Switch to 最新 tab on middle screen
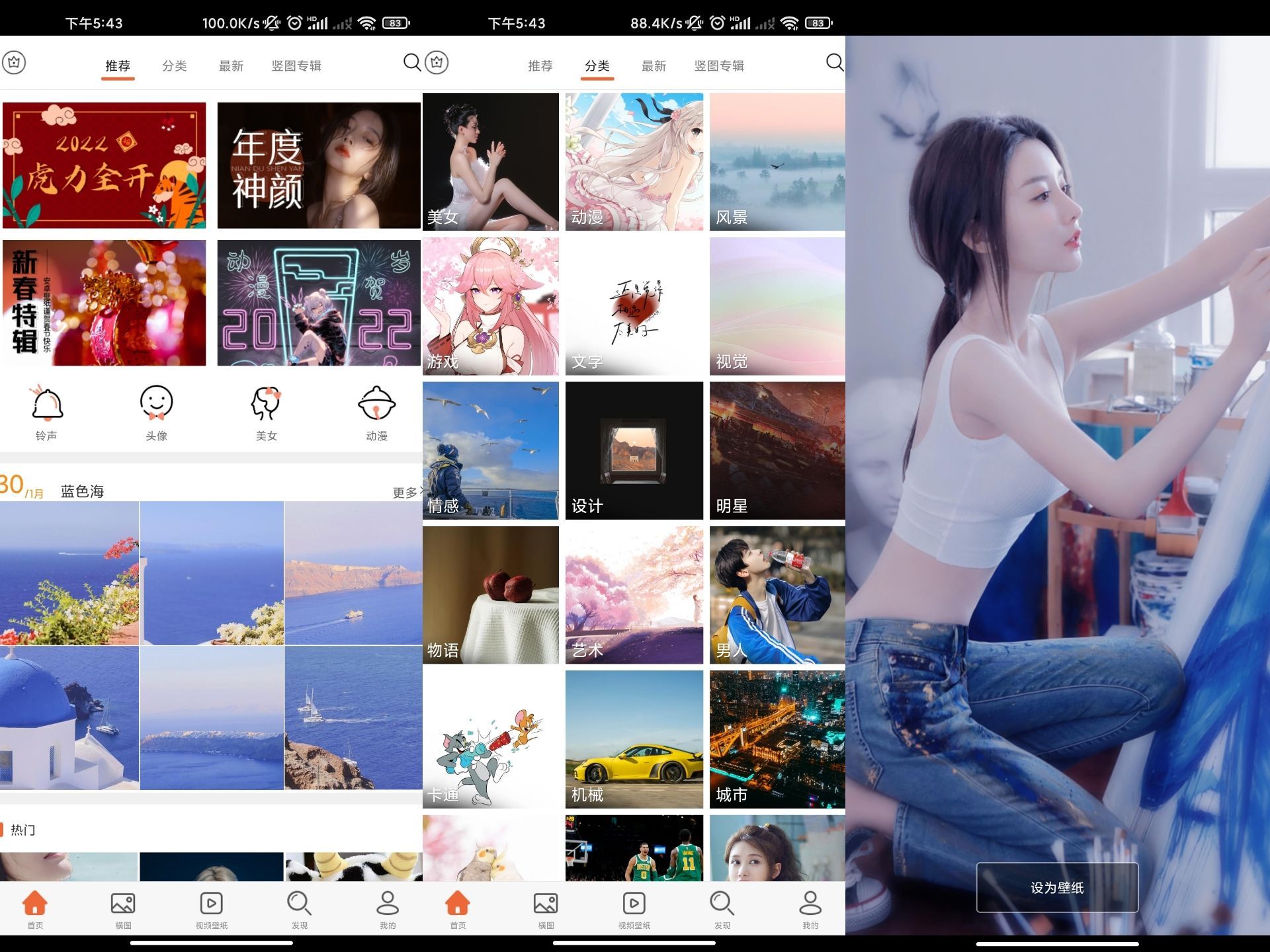The height and width of the screenshot is (952, 1270). click(654, 66)
